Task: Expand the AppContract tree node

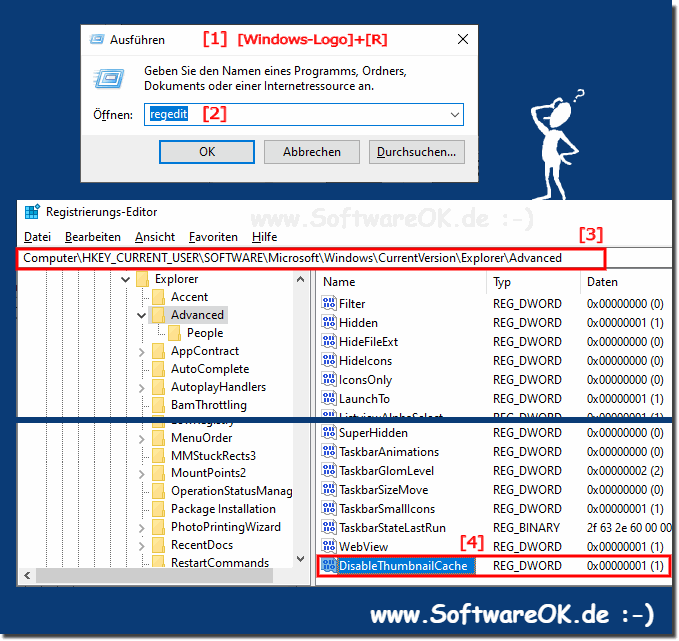Action: click(x=142, y=352)
